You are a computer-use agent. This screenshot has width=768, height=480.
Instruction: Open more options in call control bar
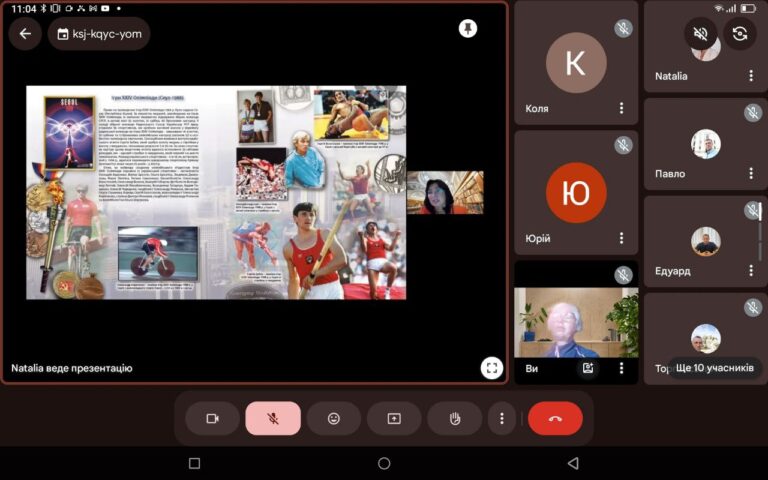pyautogui.click(x=502, y=419)
